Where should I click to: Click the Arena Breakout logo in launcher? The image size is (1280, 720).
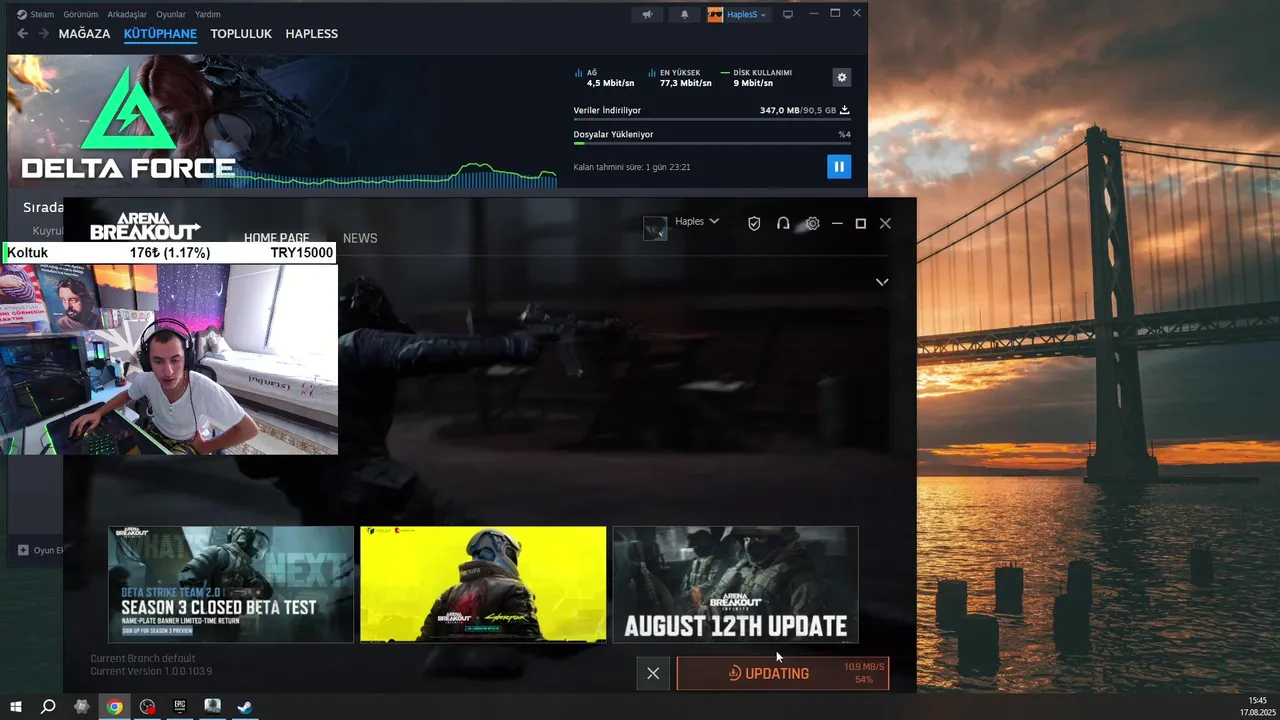pyautogui.click(x=145, y=226)
